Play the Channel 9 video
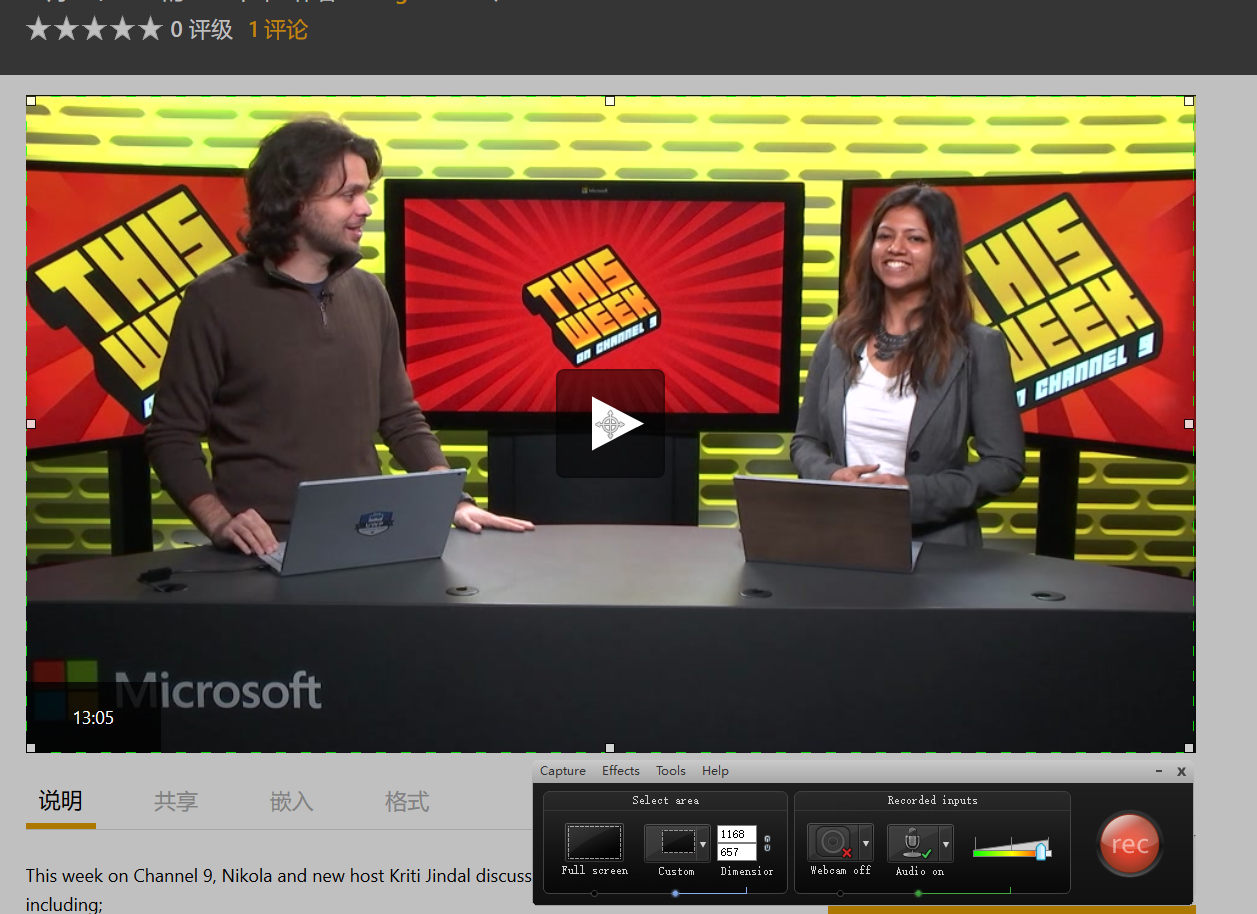 click(610, 424)
